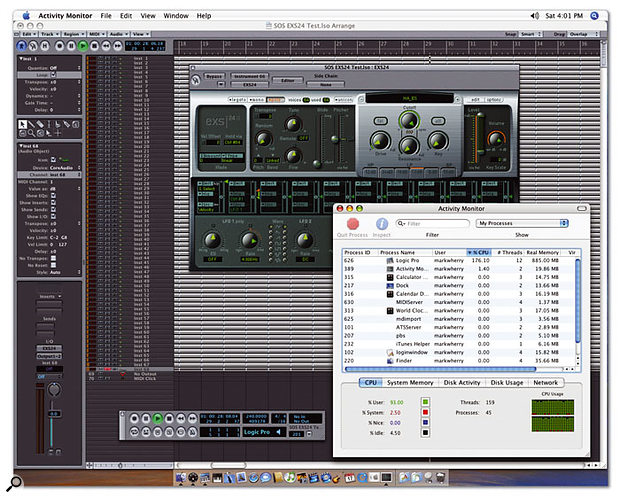Click the Metronome button in floating Transport
620x498 pixels.
pos(192,432)
